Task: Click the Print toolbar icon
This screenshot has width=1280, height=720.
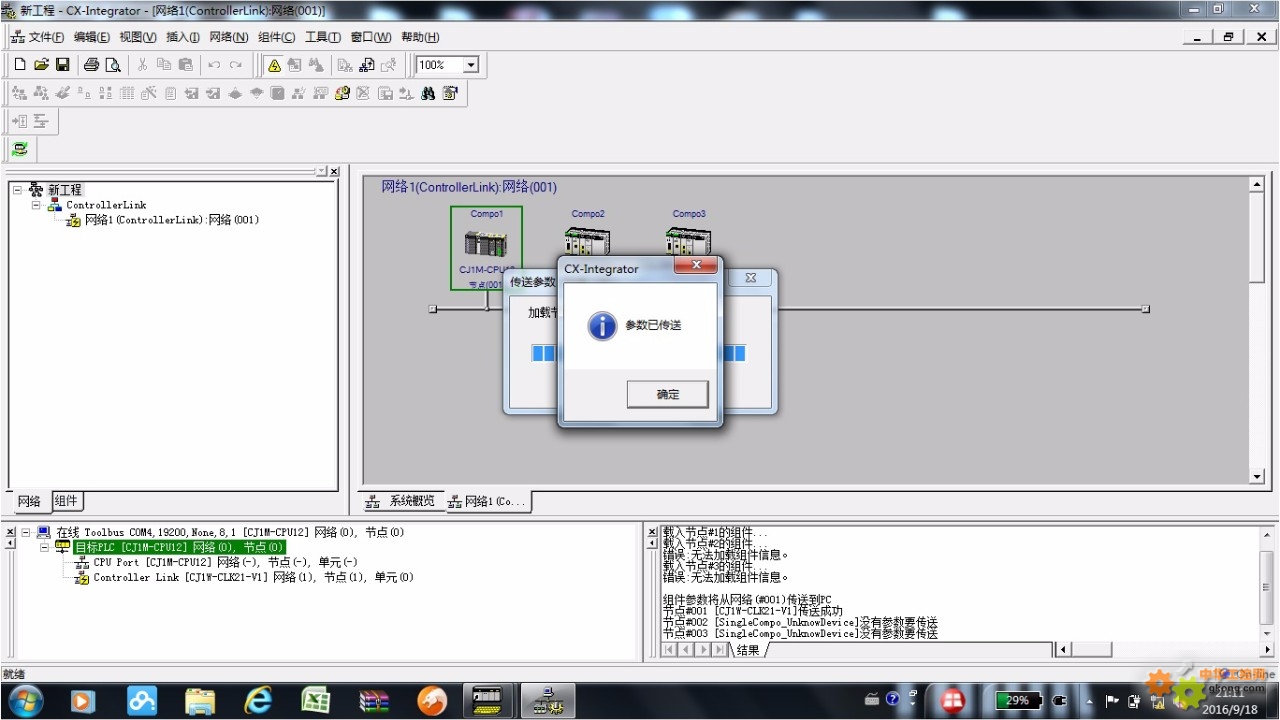Action: [x=91, y=65]
